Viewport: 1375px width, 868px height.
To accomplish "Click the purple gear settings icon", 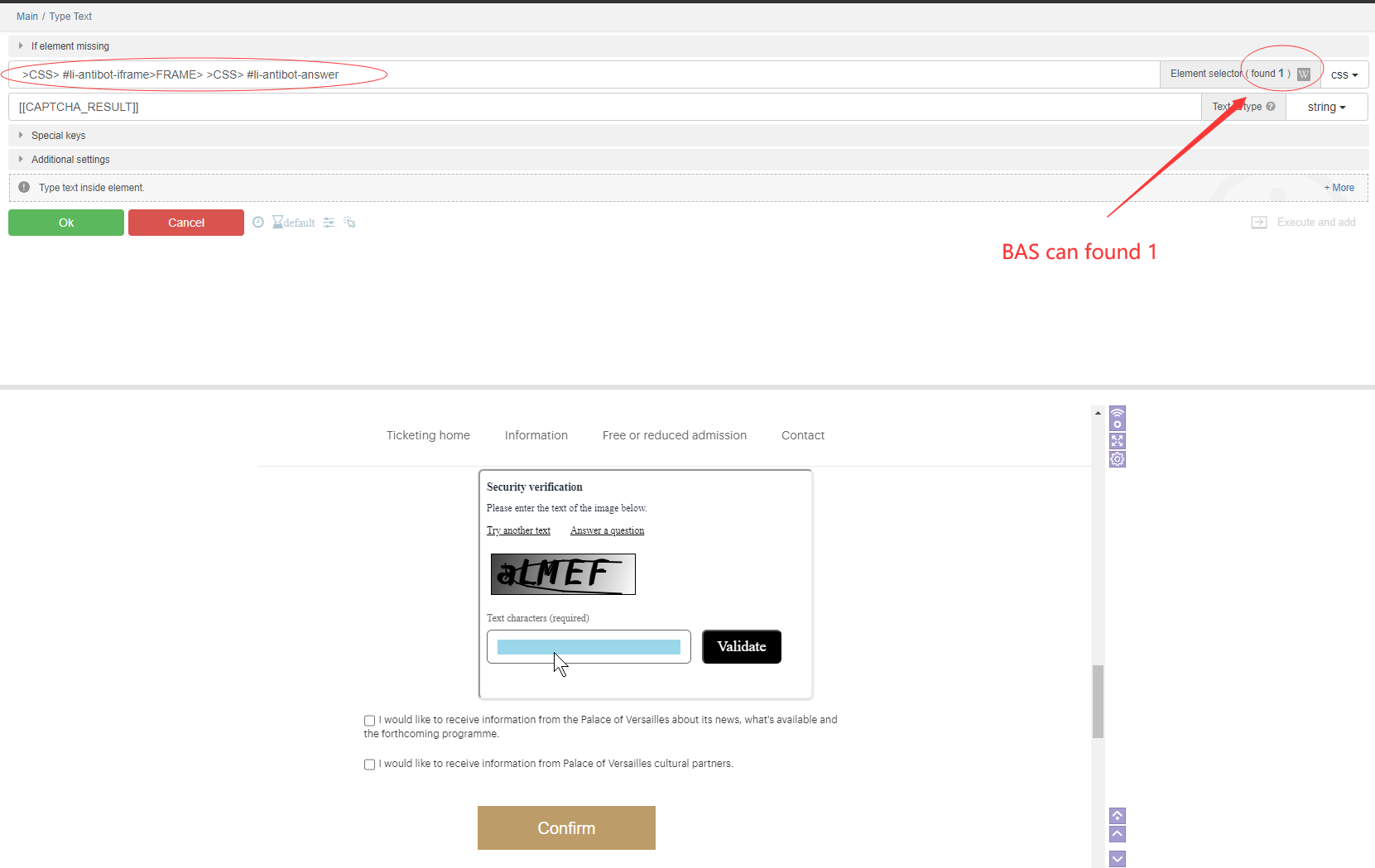I will pyautogui.click(x=1118, y=459).
